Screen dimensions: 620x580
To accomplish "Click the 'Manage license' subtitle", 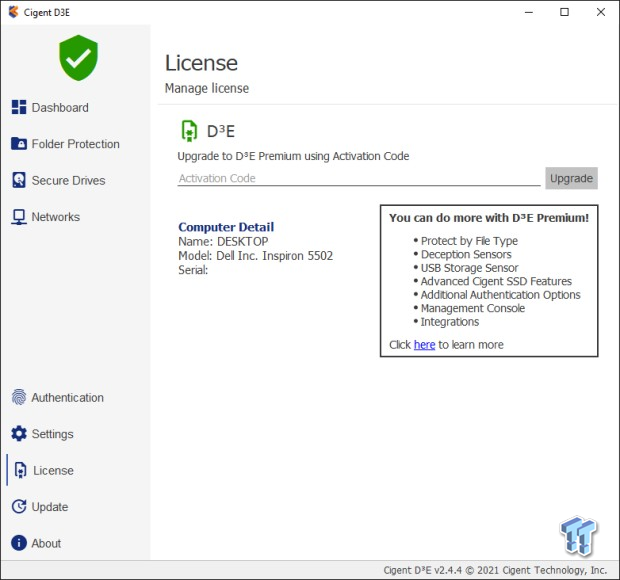I will (207, 88).
